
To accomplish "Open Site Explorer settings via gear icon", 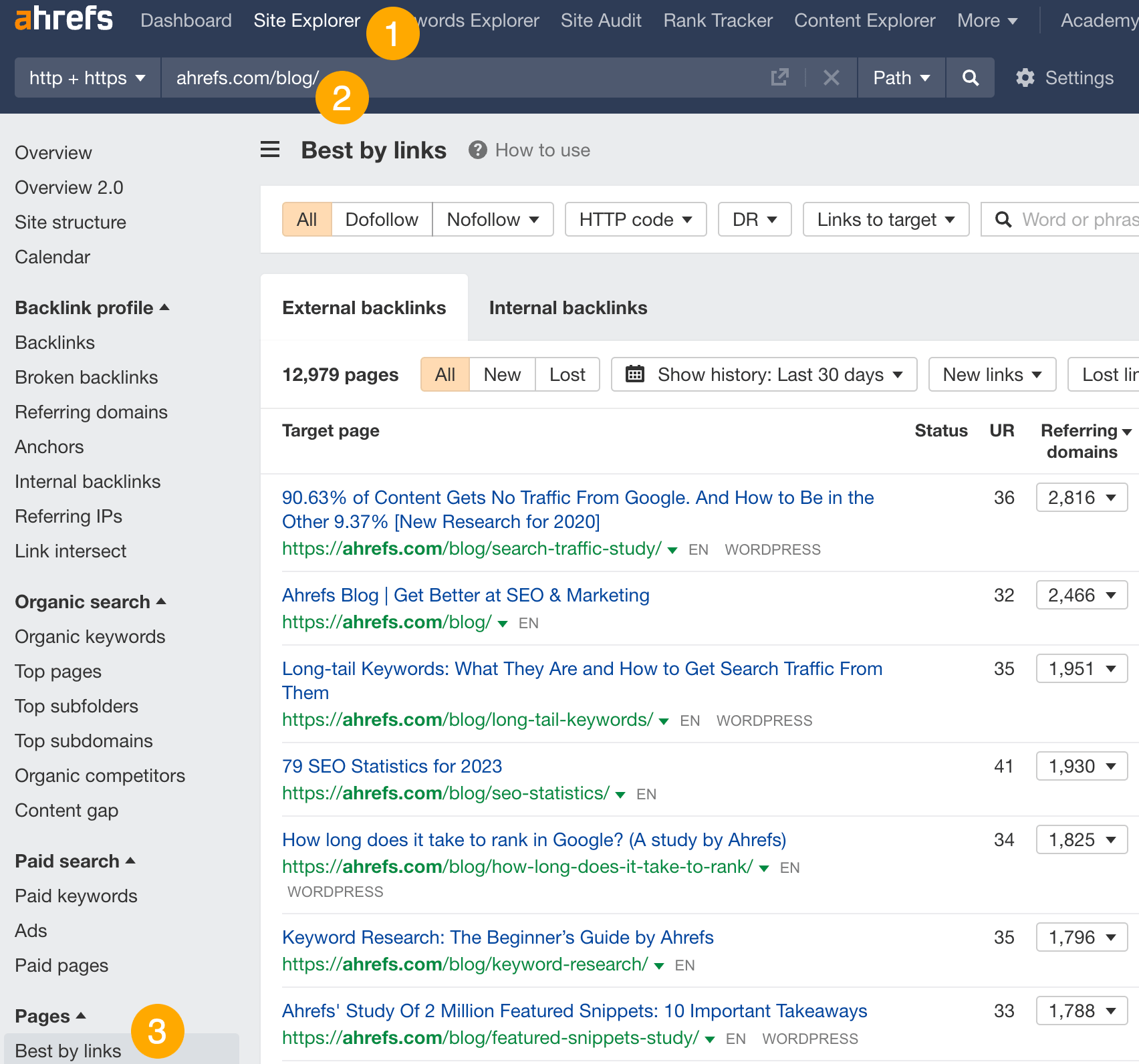I will tap(1026, 78).
